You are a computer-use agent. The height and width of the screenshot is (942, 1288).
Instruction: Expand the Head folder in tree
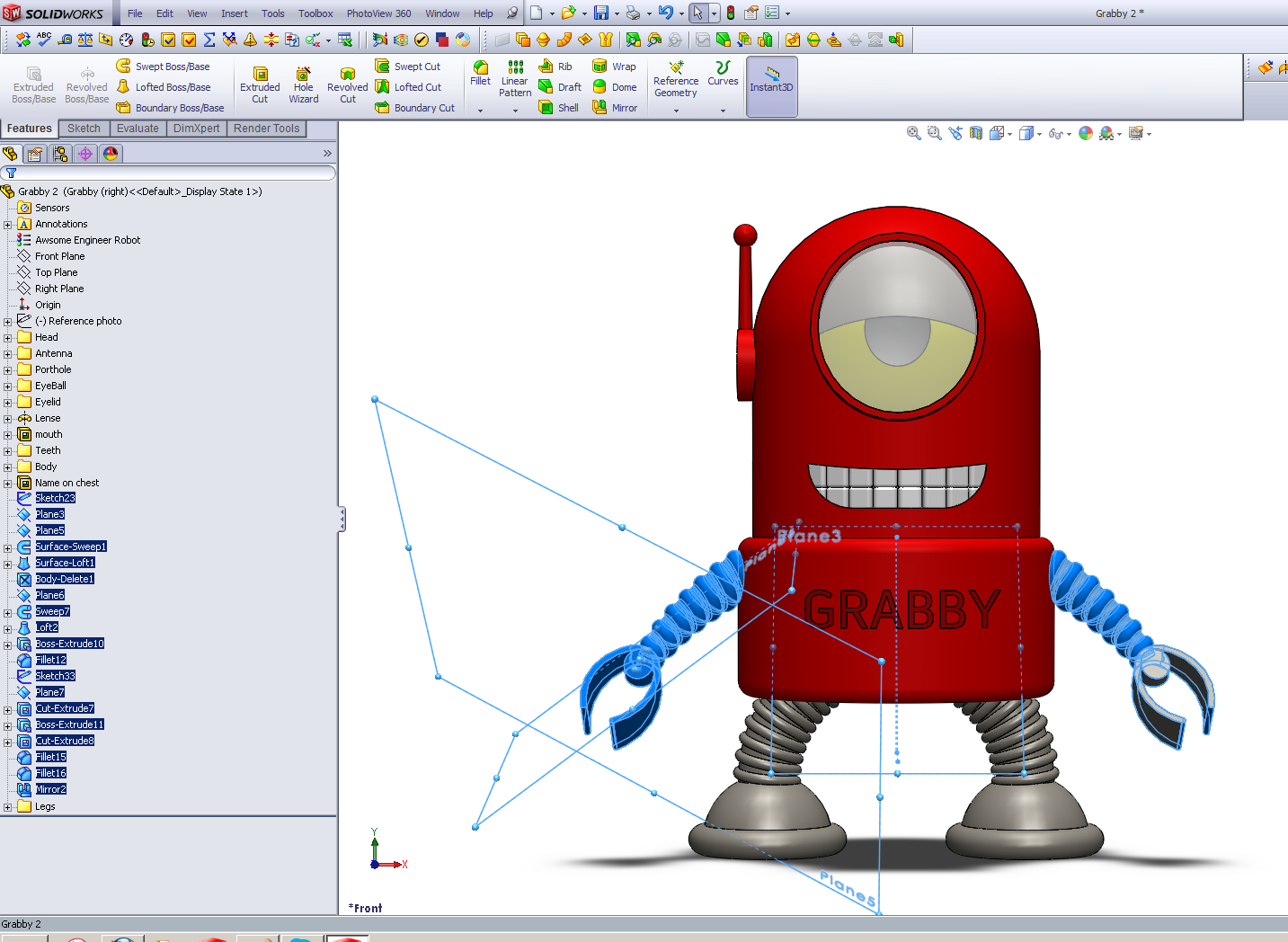(x=8, y=338)
